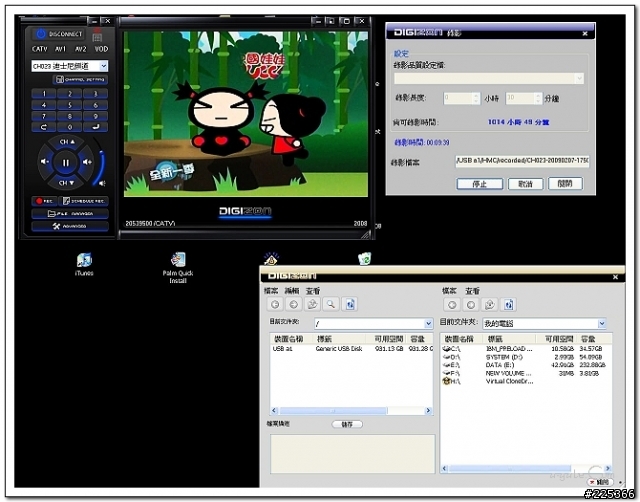
Task: Switch input source to AV1
Action: click(60, 49)
